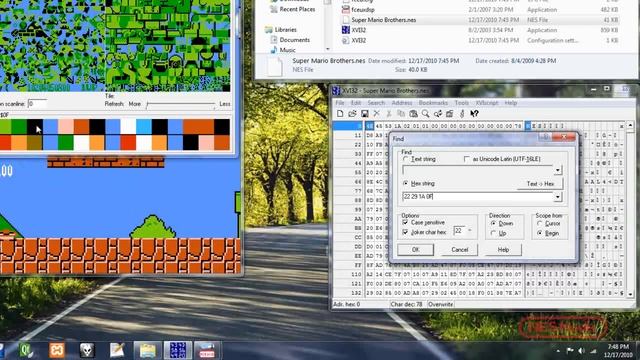Open Recent Places in Explorer sidebar
The width and height of the screenshot is (640, 360).
292,9
